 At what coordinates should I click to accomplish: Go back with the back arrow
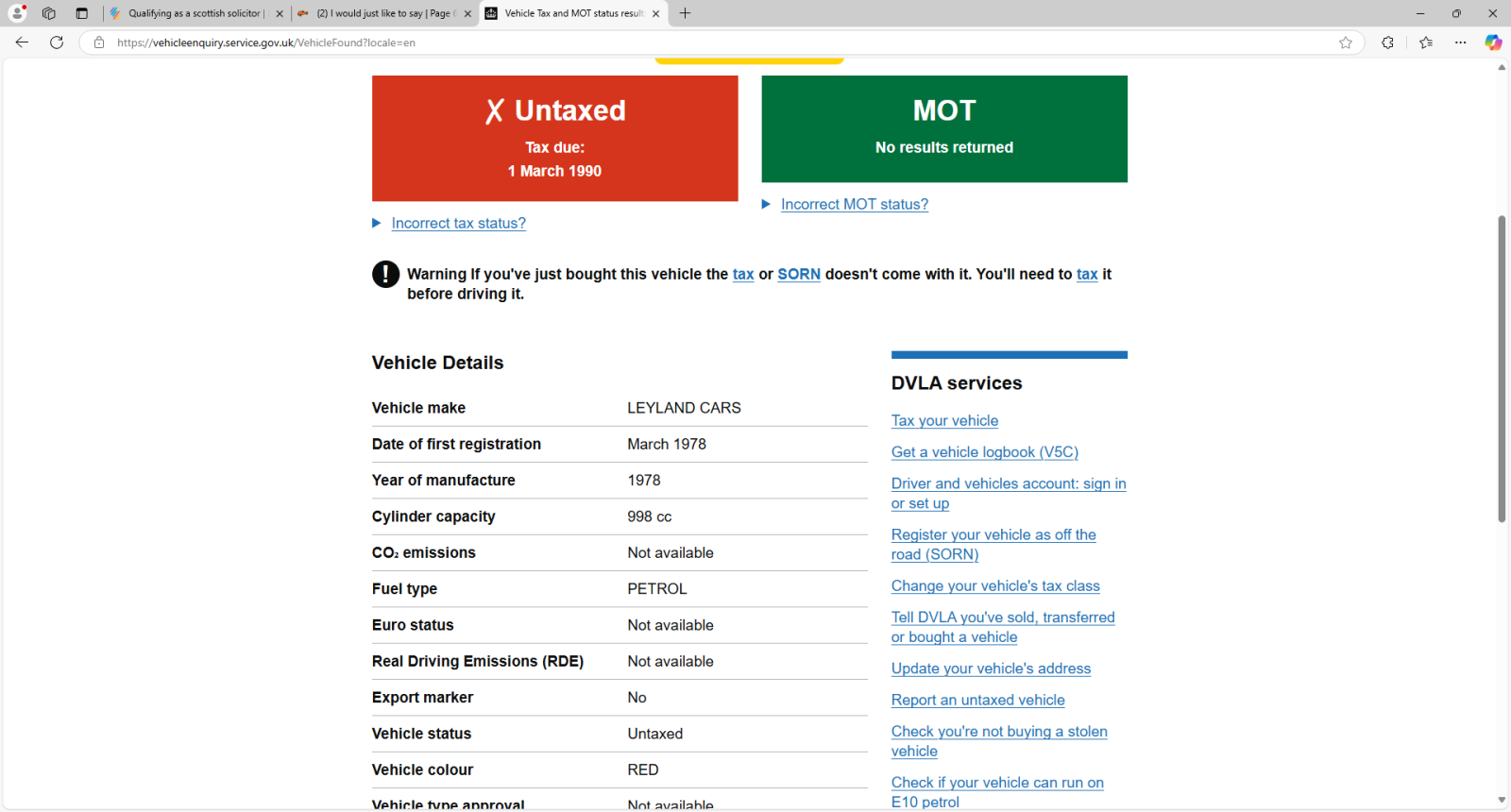(x=22, y=42)
